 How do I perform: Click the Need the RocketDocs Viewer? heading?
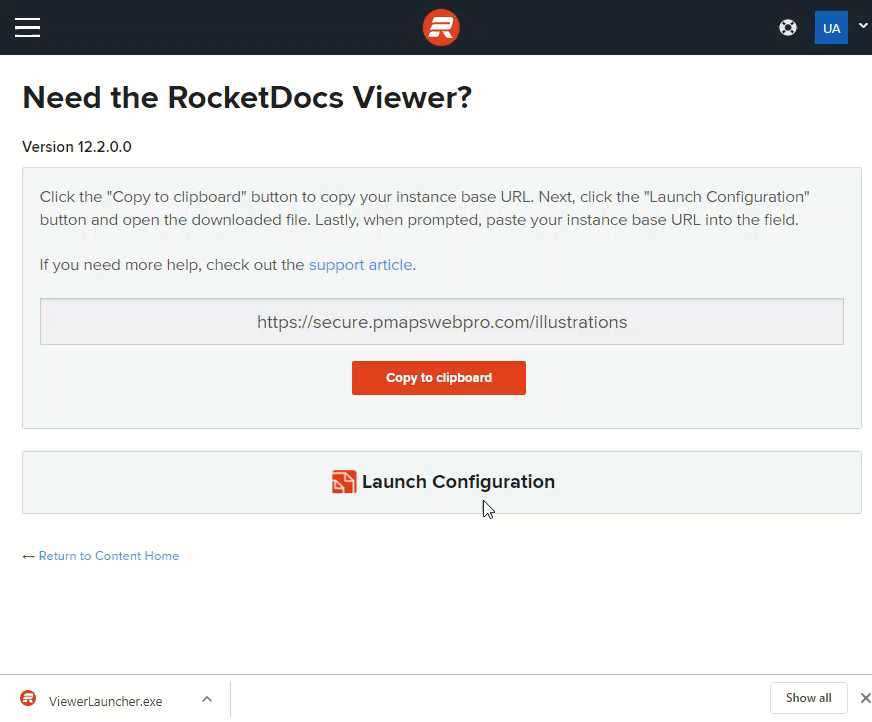tap(247, 97)
